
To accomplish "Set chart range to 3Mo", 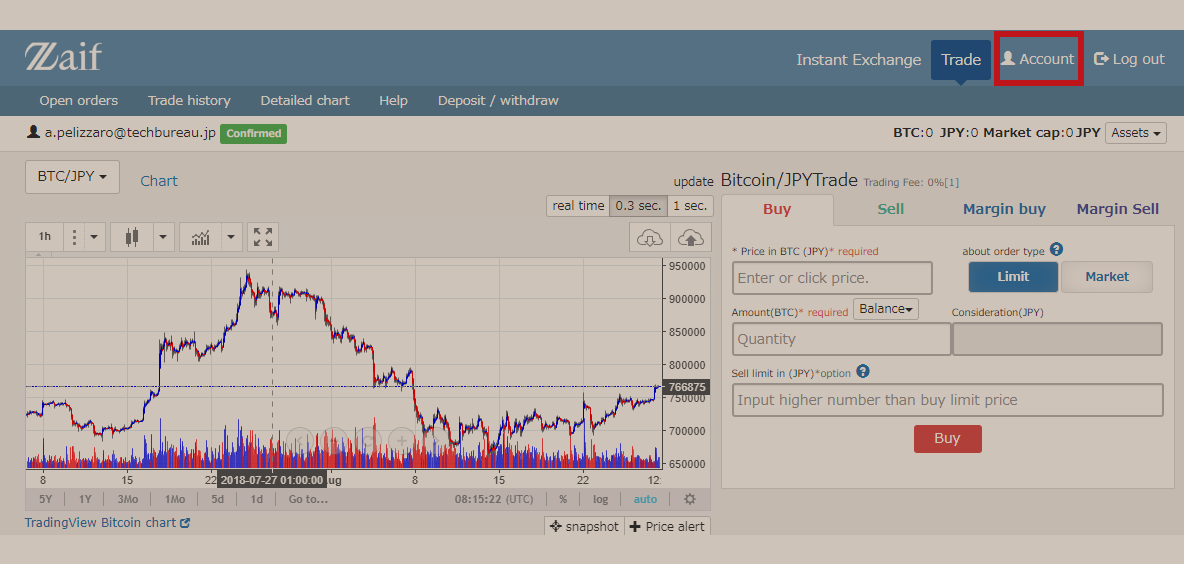I will [128, 499].
